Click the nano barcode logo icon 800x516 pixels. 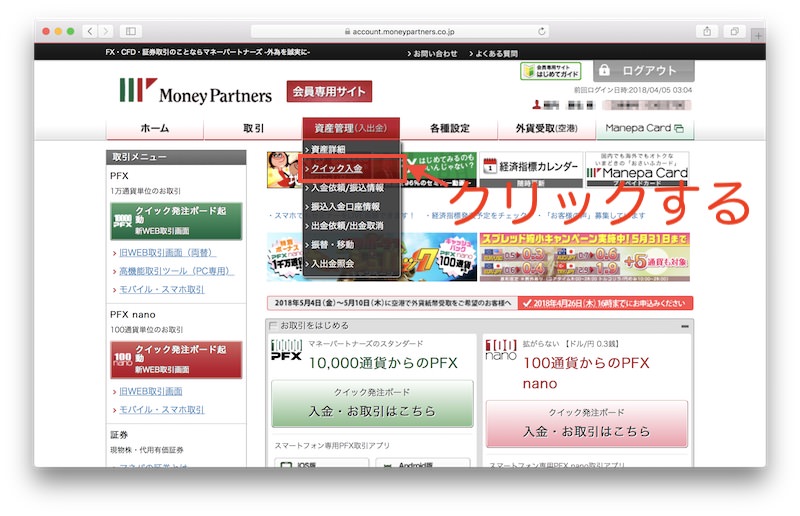[x=501, y=351]
